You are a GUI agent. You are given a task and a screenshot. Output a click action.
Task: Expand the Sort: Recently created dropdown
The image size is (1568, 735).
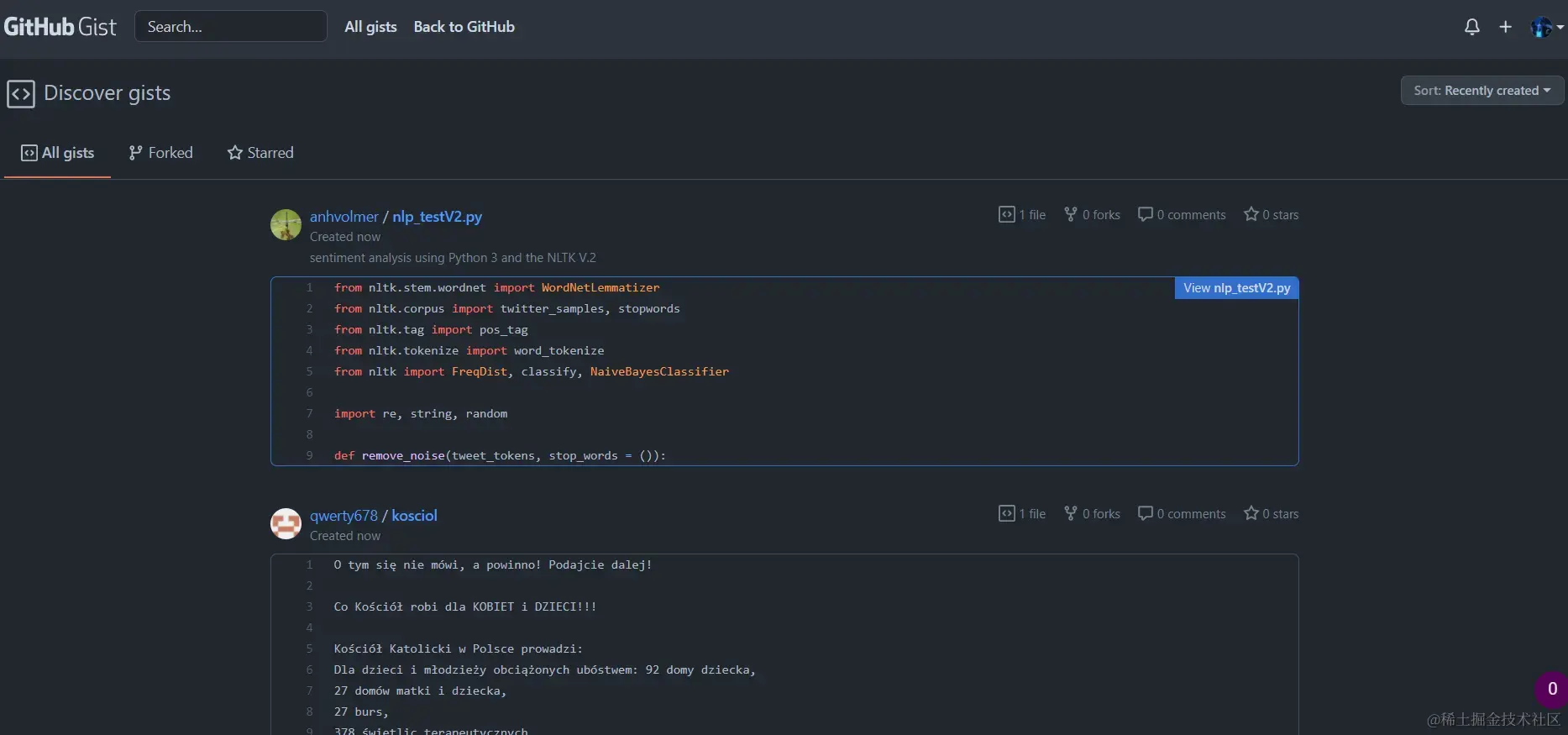coord(1481,91)
